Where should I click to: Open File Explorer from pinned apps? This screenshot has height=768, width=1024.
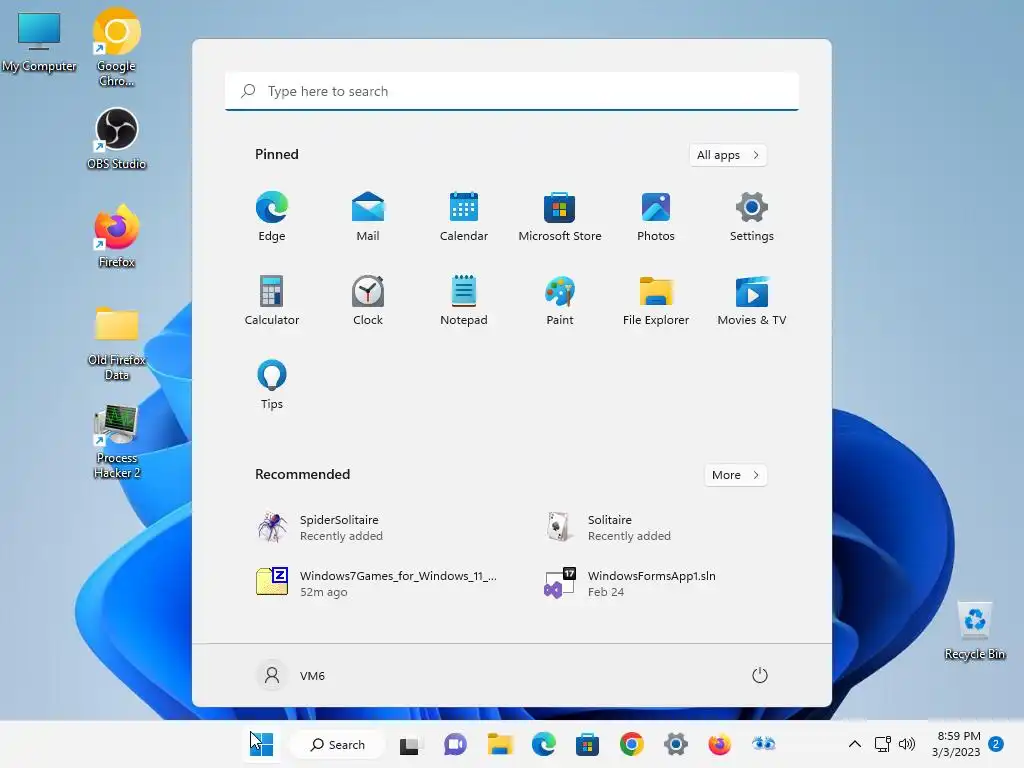656,300
